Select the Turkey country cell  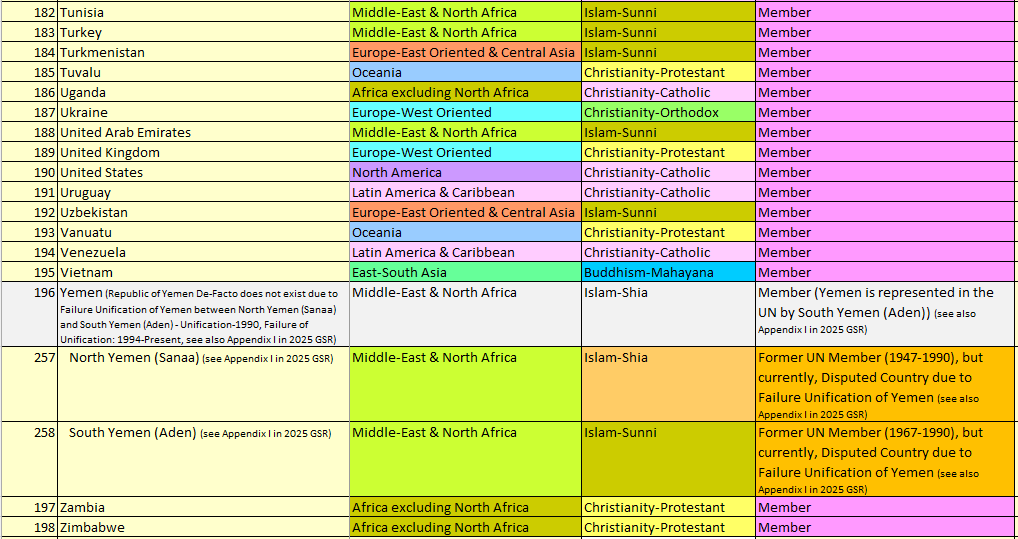[204, 32]
